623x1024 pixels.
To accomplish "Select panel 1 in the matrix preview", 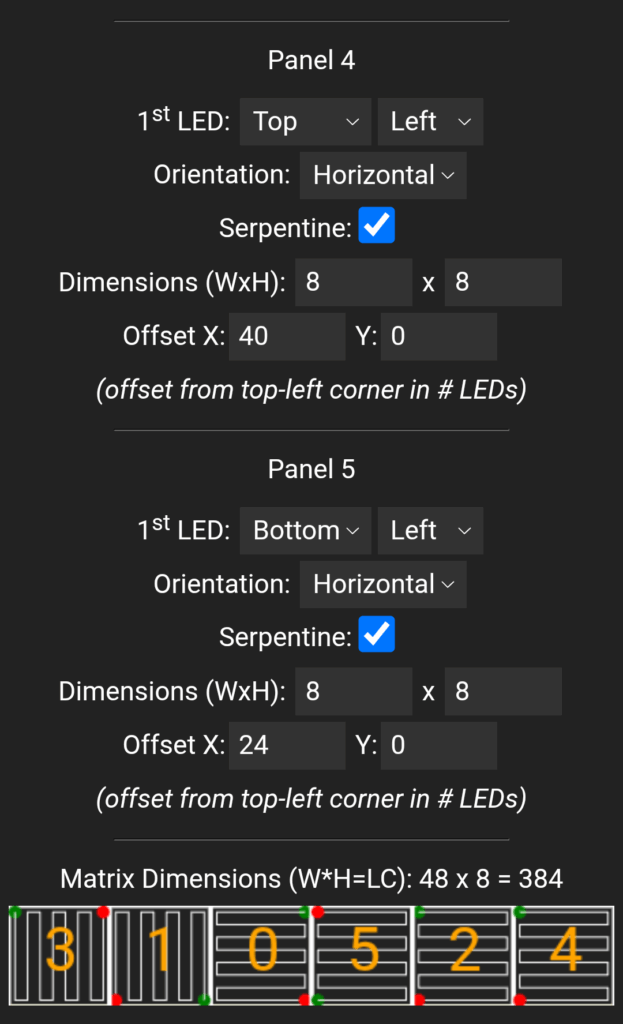I will 161,955.
